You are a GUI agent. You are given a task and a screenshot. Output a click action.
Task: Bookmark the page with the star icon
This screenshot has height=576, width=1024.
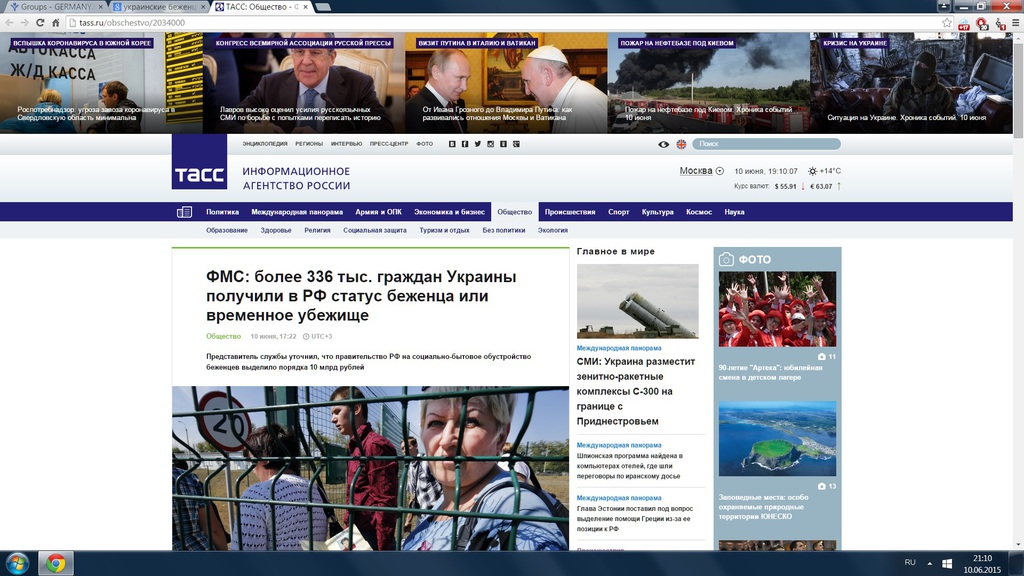pos(947,23)
